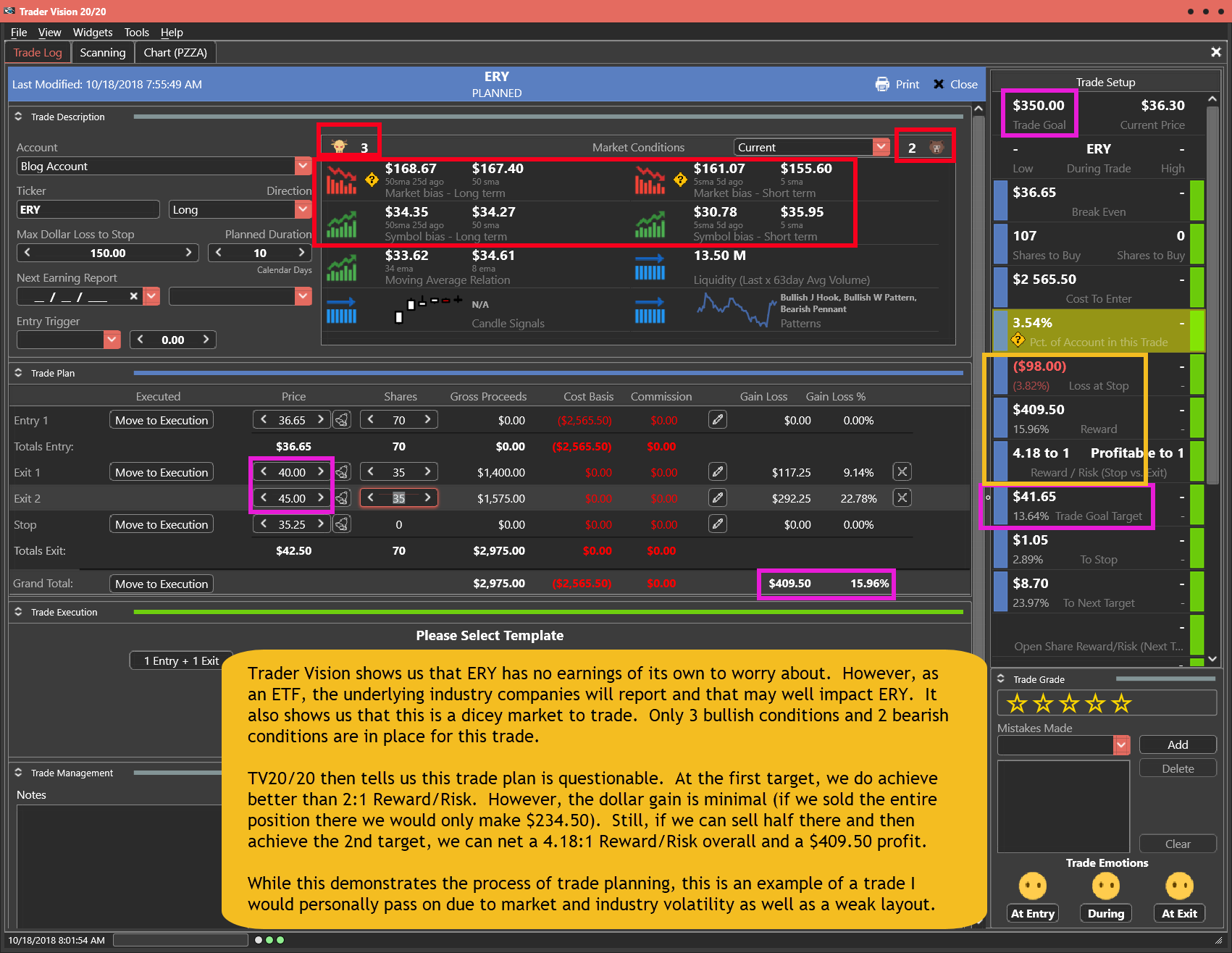Click calculator icon beside Entry 1 price
Image resolution: width=1232 pixels, height=953 pixels.
click(x=343, y=420)
